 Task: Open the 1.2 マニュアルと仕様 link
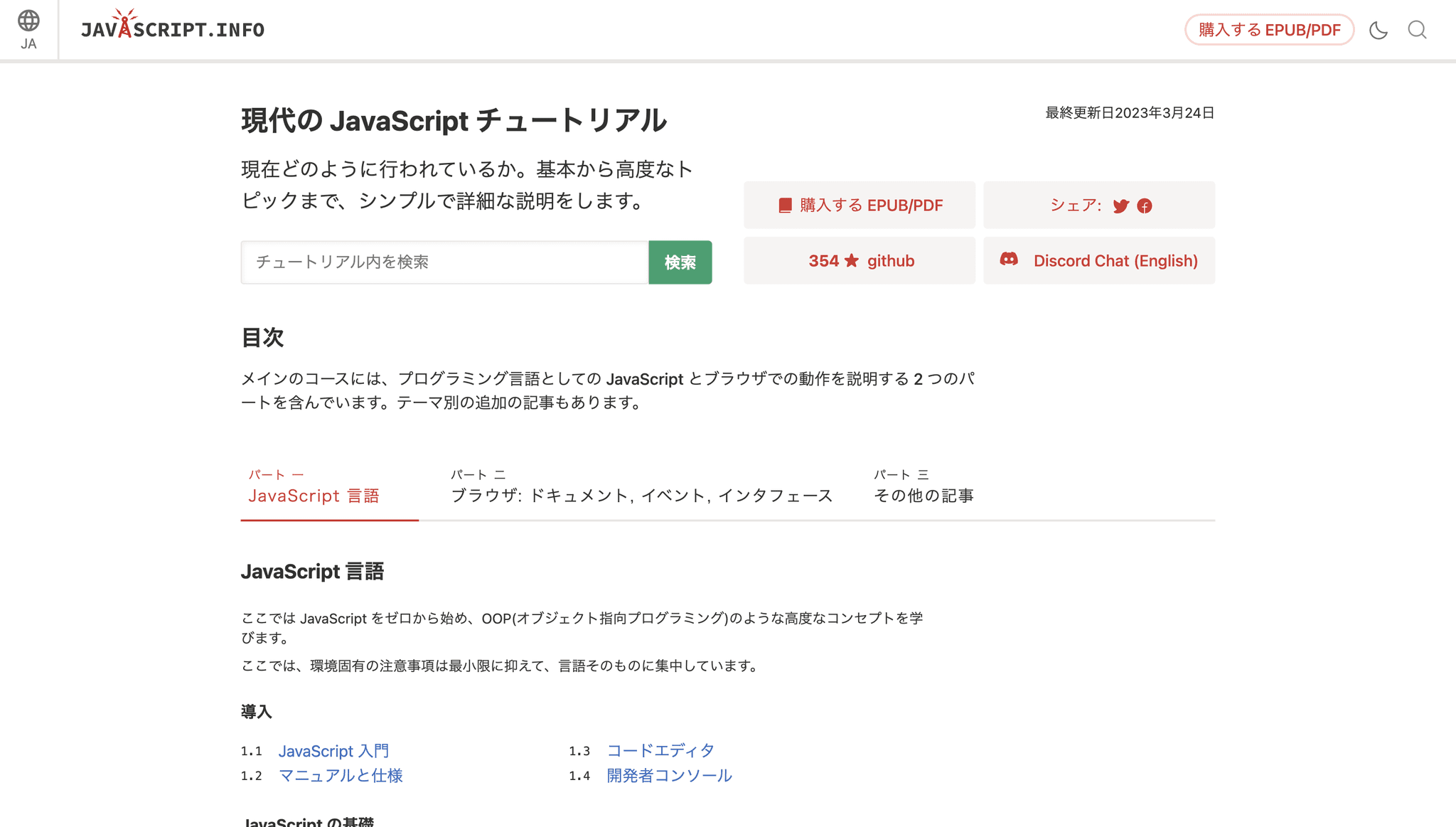(341, 776)
